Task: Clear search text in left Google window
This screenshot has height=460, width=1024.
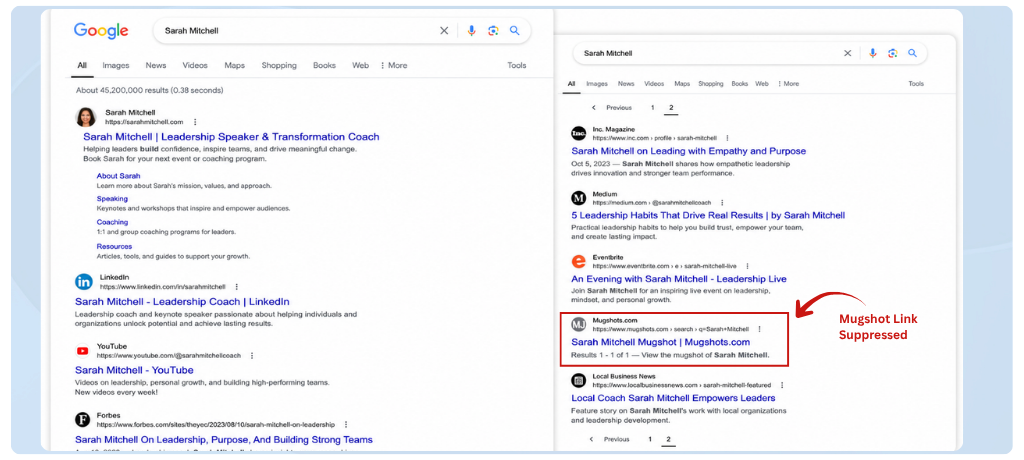Action: coord(444,31)
